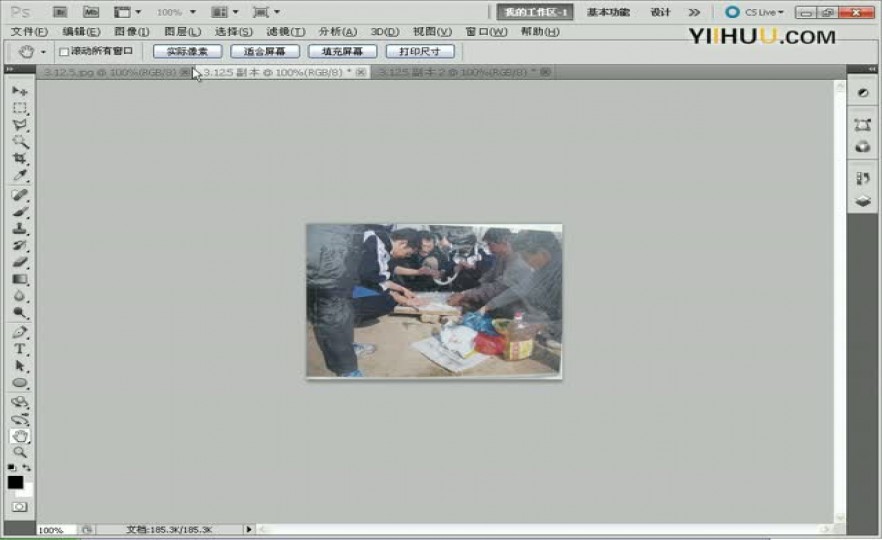The height and width of the screenshot is (540, 882).
Task: Select the Crop tool
Action: point(20,159)
